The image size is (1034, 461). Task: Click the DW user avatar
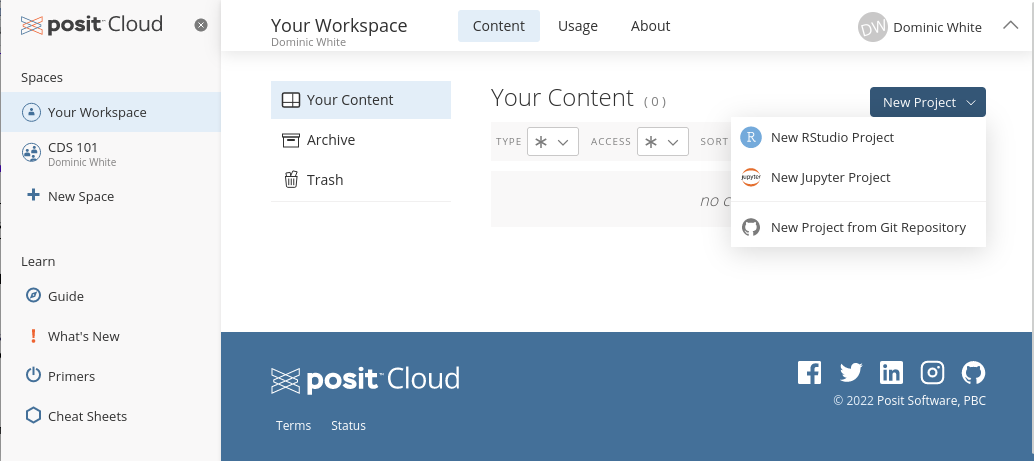pos(872,27)
